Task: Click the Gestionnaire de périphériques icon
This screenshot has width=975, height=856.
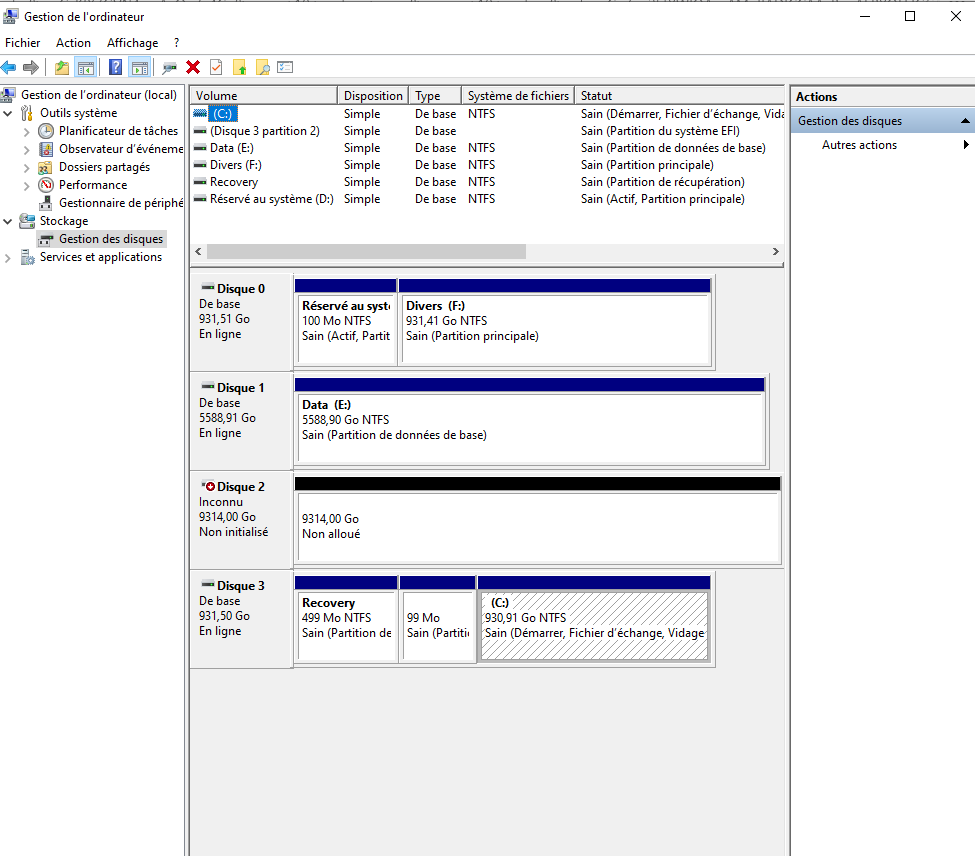Action: (45, 203)
